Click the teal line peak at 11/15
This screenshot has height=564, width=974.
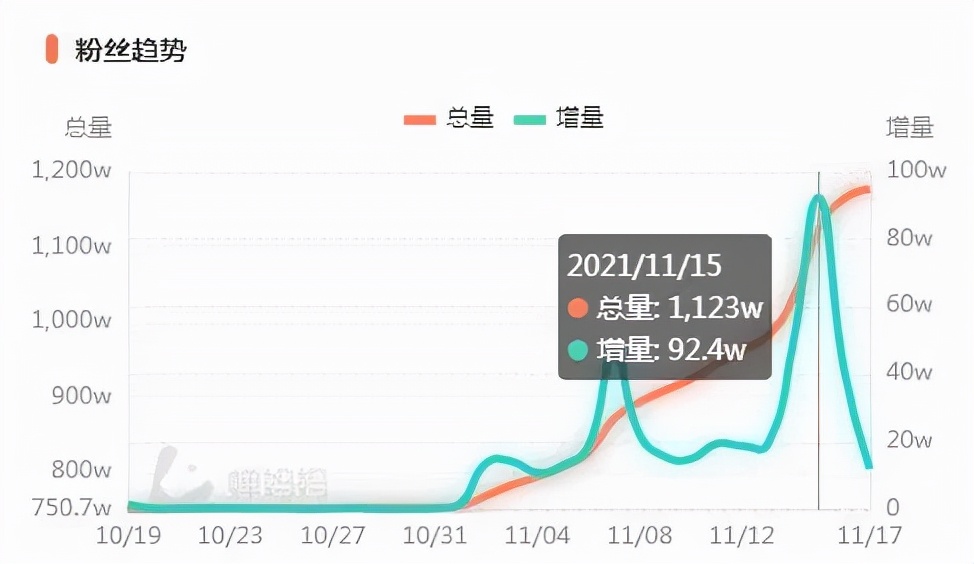818,198
